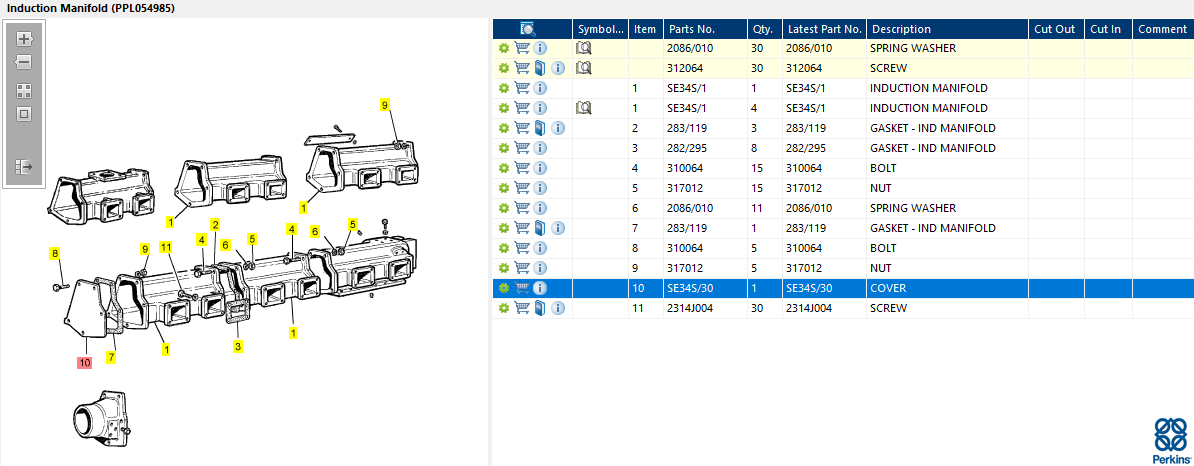This screenshot has height=466, width=1194.
Task: Add item 9 NUT to cart
Action: (521, 268)
